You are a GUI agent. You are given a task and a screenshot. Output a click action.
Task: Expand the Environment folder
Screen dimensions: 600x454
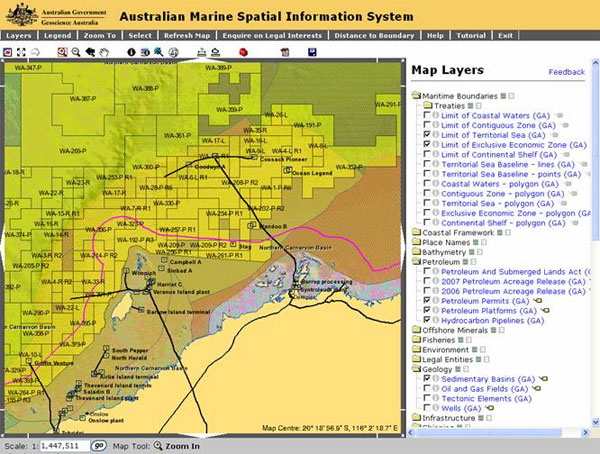tap(416, 349)
